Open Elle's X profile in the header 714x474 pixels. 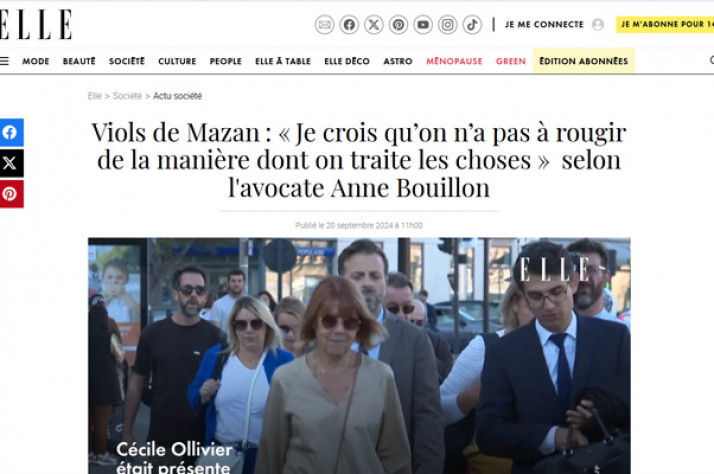tap(373, 25)
